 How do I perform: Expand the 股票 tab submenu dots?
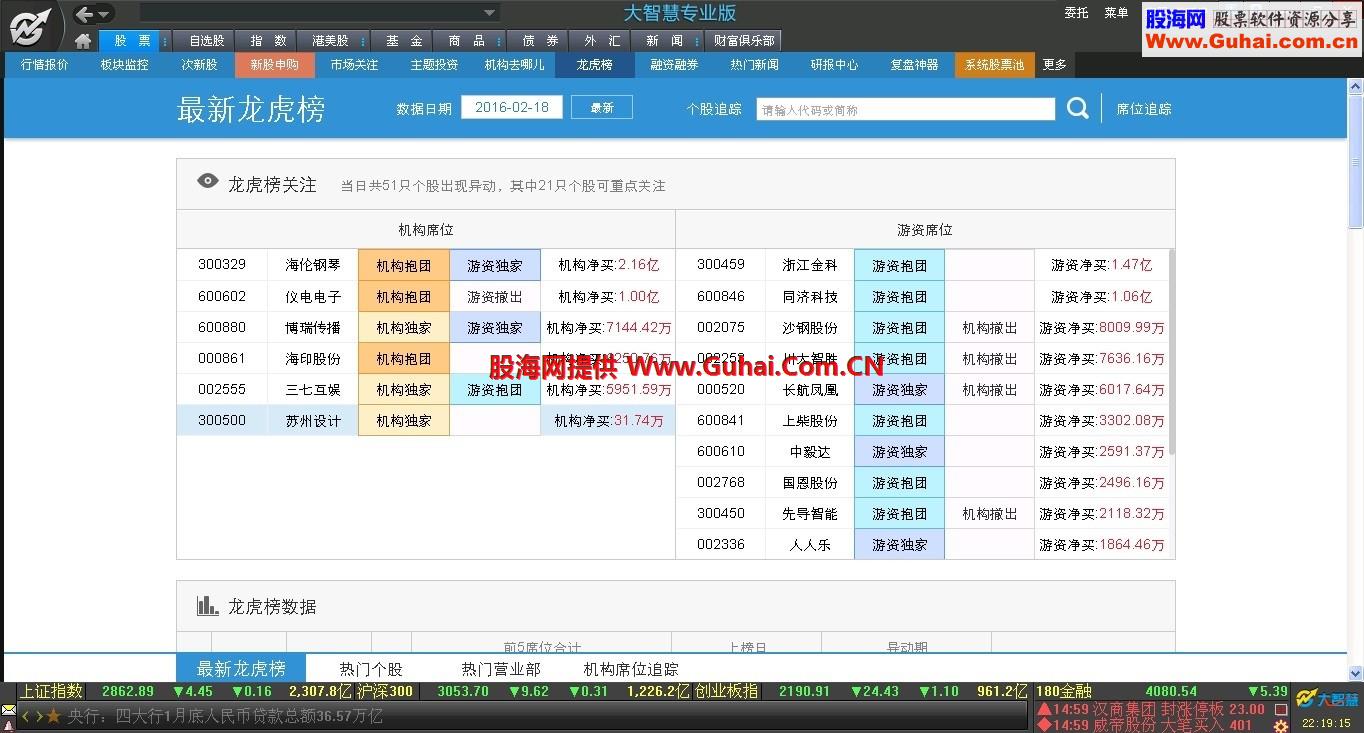[x=165, y=41]
